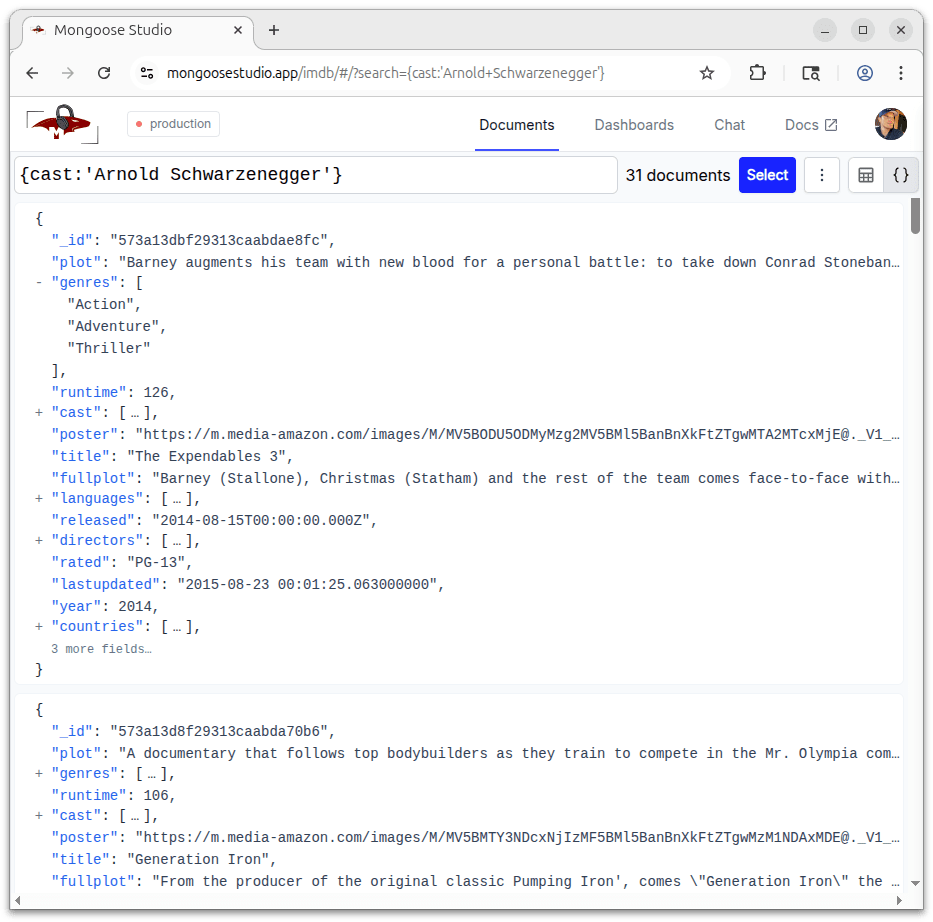Reload the Mongoose Studio page
This screenshot has height=922, width=933.
(x=104, y=73)
